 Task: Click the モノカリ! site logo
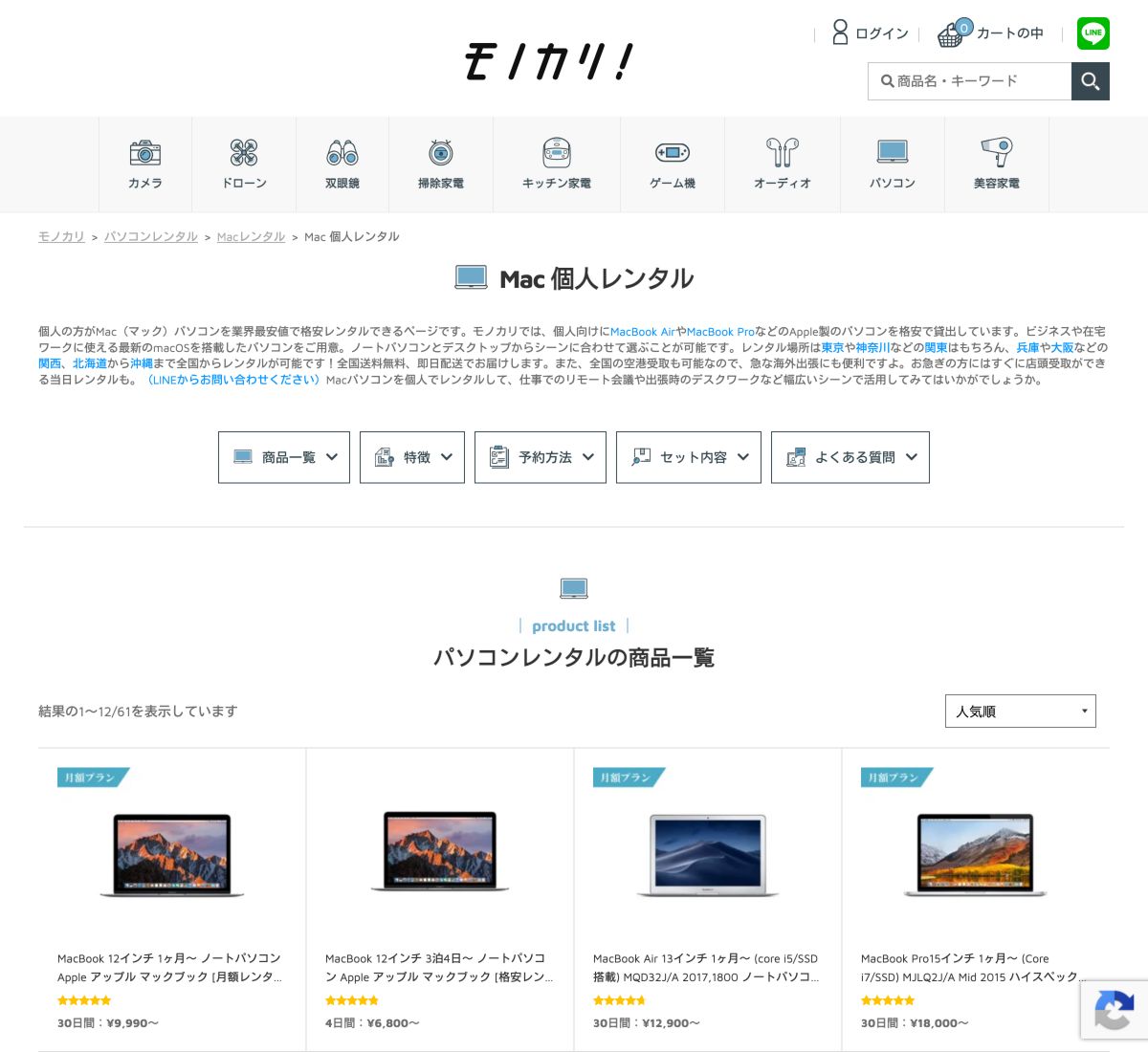(x=548, y=61)
